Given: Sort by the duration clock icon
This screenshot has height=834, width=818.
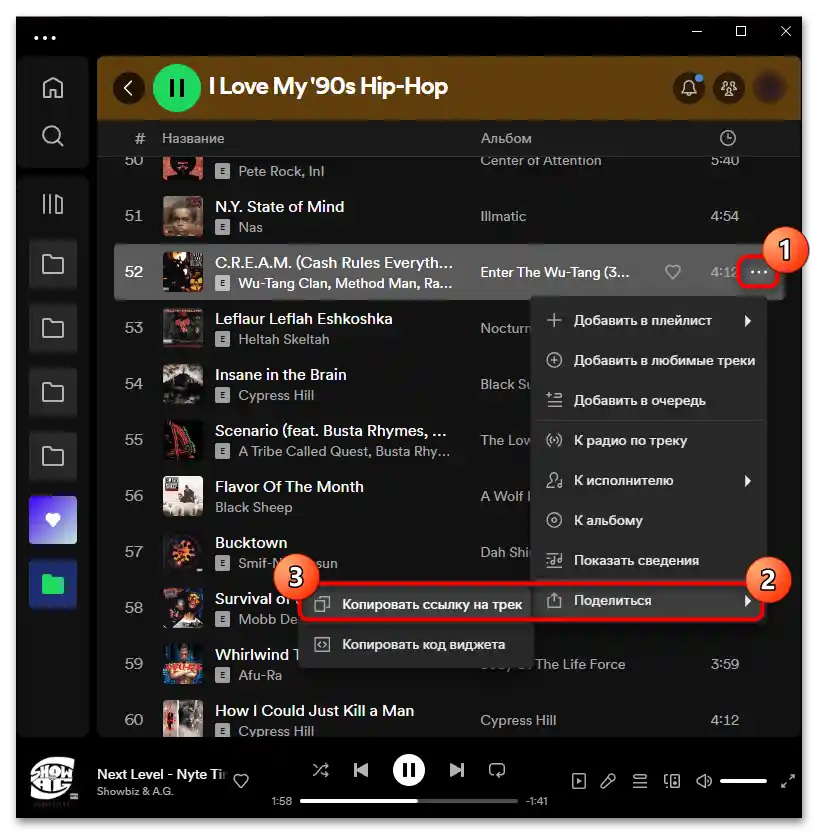Looking at the screenshot, I should [x=728, y=138].
